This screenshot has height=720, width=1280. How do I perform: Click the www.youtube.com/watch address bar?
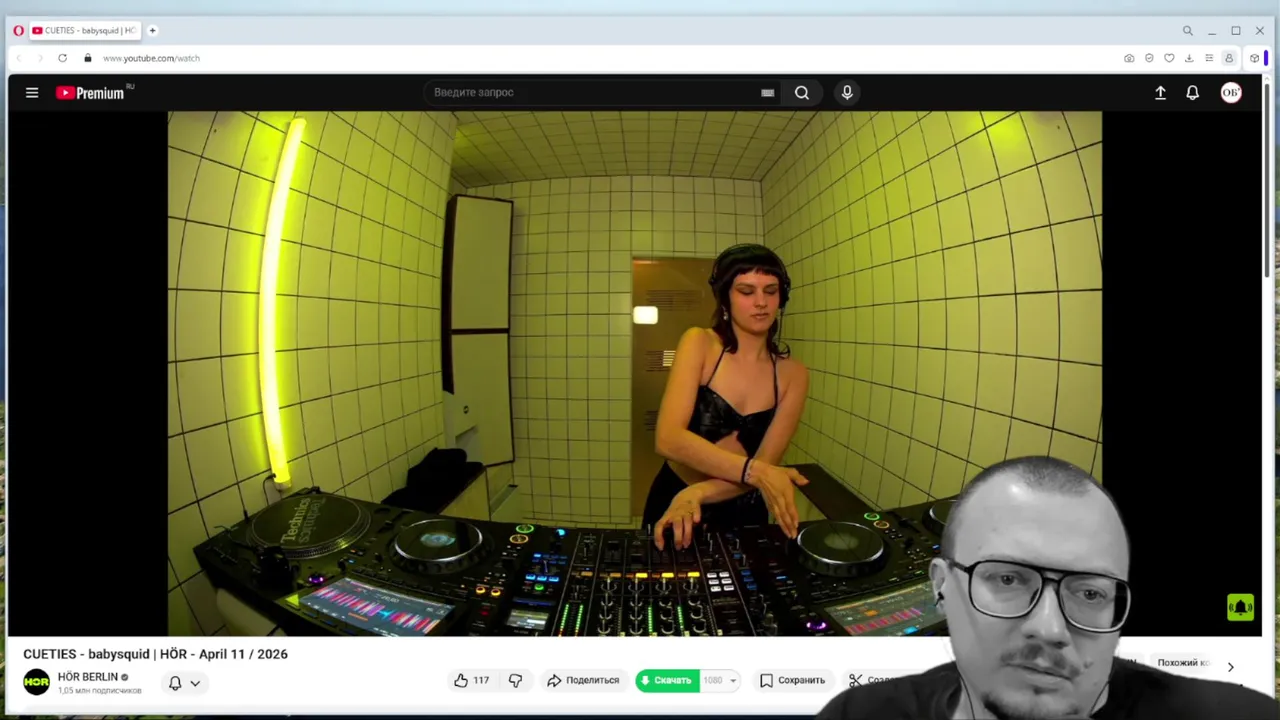click(x=151, y=58)
